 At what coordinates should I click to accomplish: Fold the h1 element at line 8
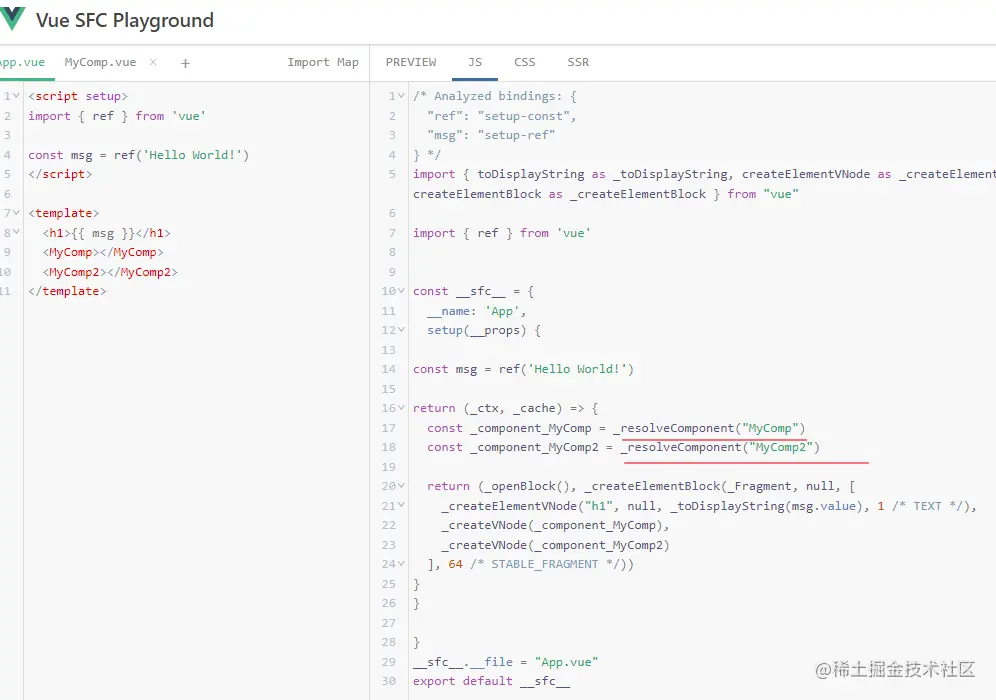[17, 232]
